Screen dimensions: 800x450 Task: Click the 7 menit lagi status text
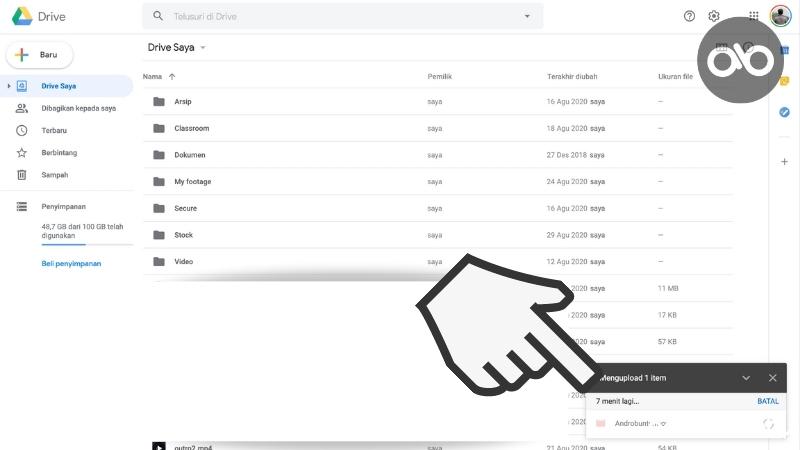click(x=617, y=401)
